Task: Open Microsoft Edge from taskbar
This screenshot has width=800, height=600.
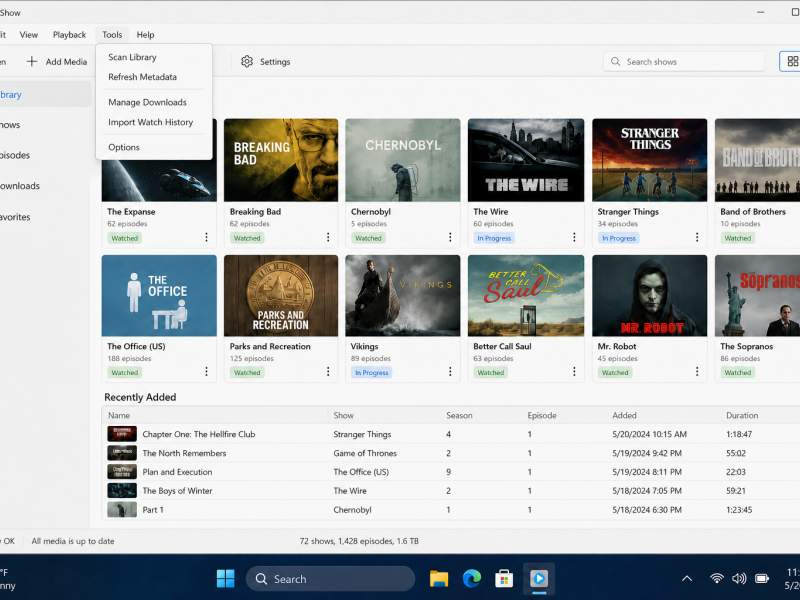Action: [x=471, y=579]
